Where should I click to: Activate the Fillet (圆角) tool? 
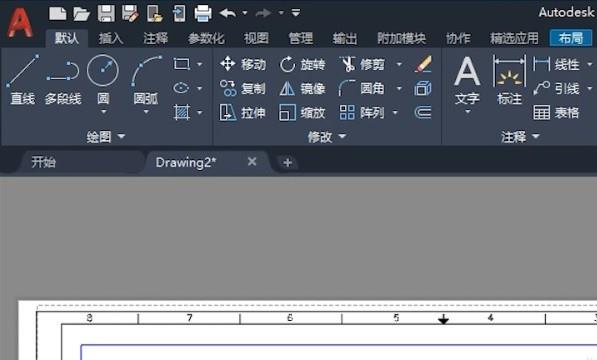(362, 88)
